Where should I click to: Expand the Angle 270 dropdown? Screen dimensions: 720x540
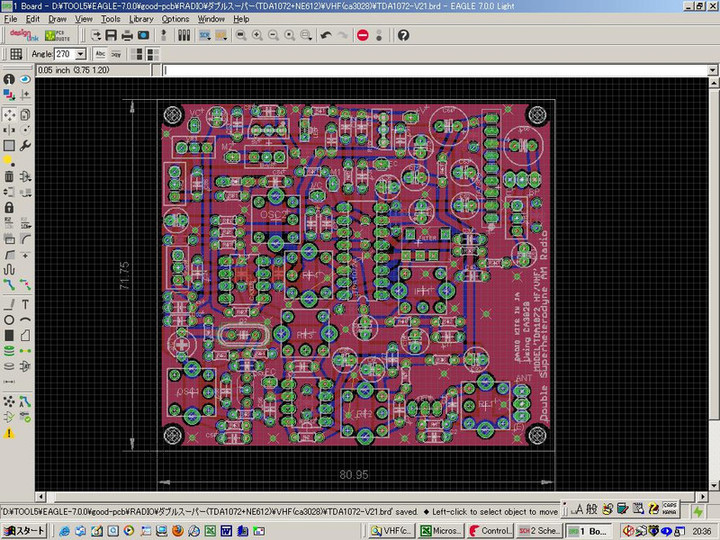82,54
